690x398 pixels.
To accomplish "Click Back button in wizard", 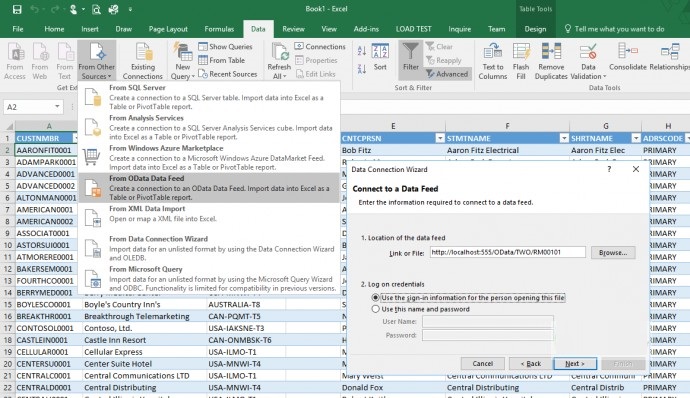I will [531, 363].
